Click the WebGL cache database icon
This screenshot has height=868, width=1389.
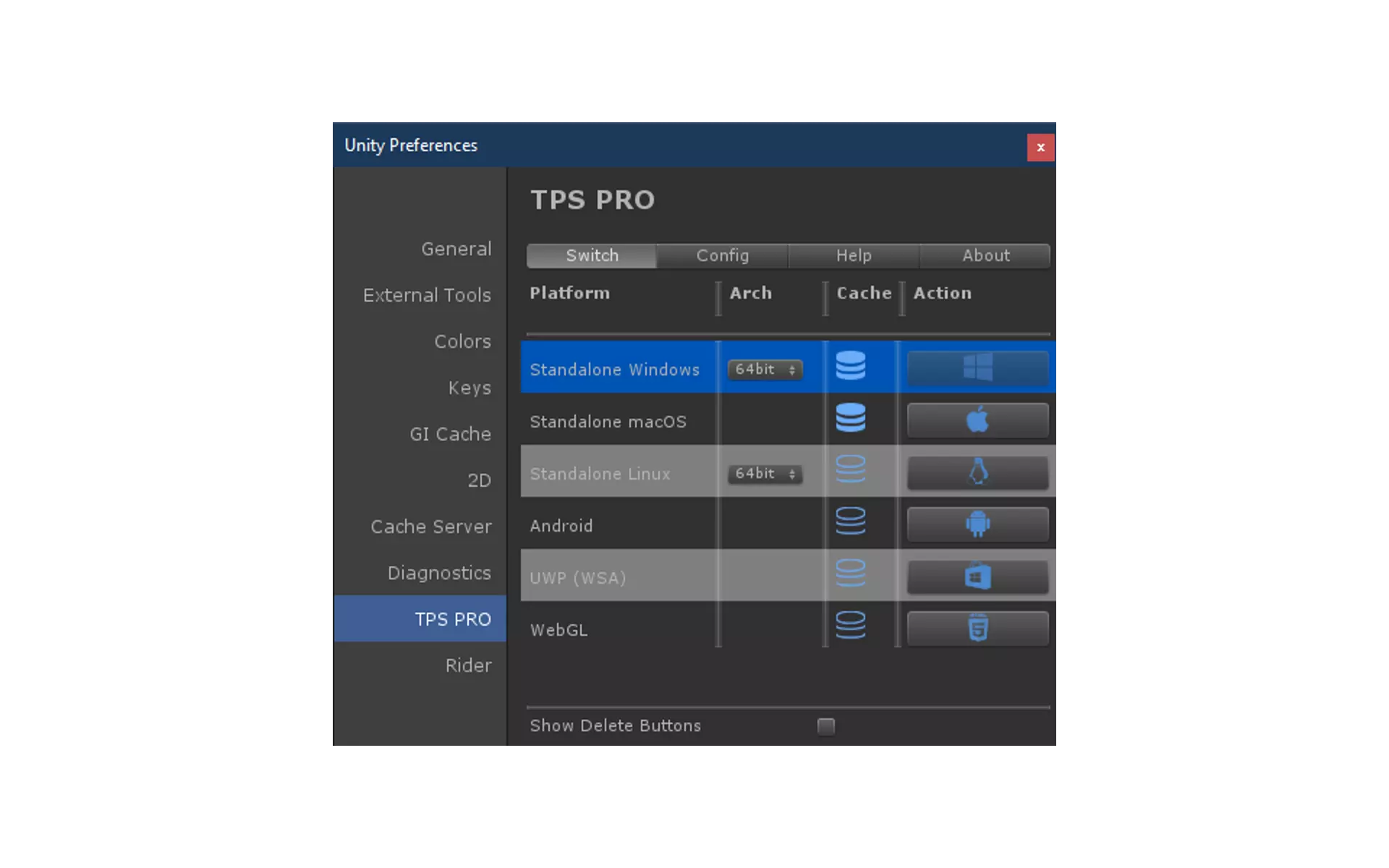[850, 626]
